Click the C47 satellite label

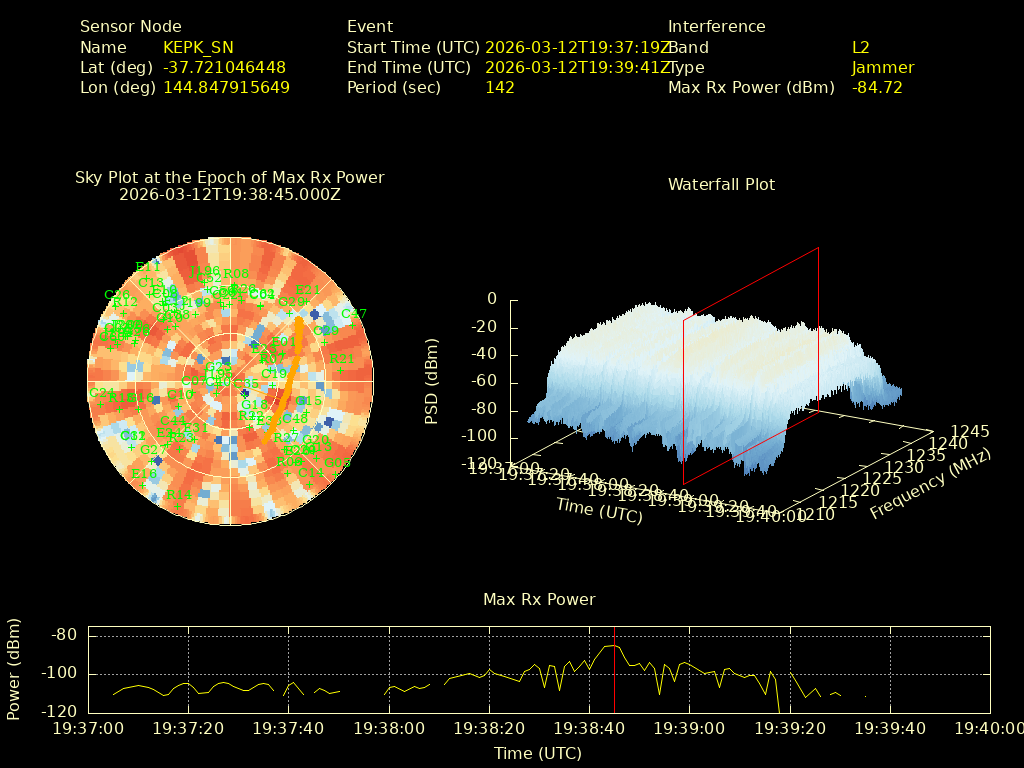(354, 314)
